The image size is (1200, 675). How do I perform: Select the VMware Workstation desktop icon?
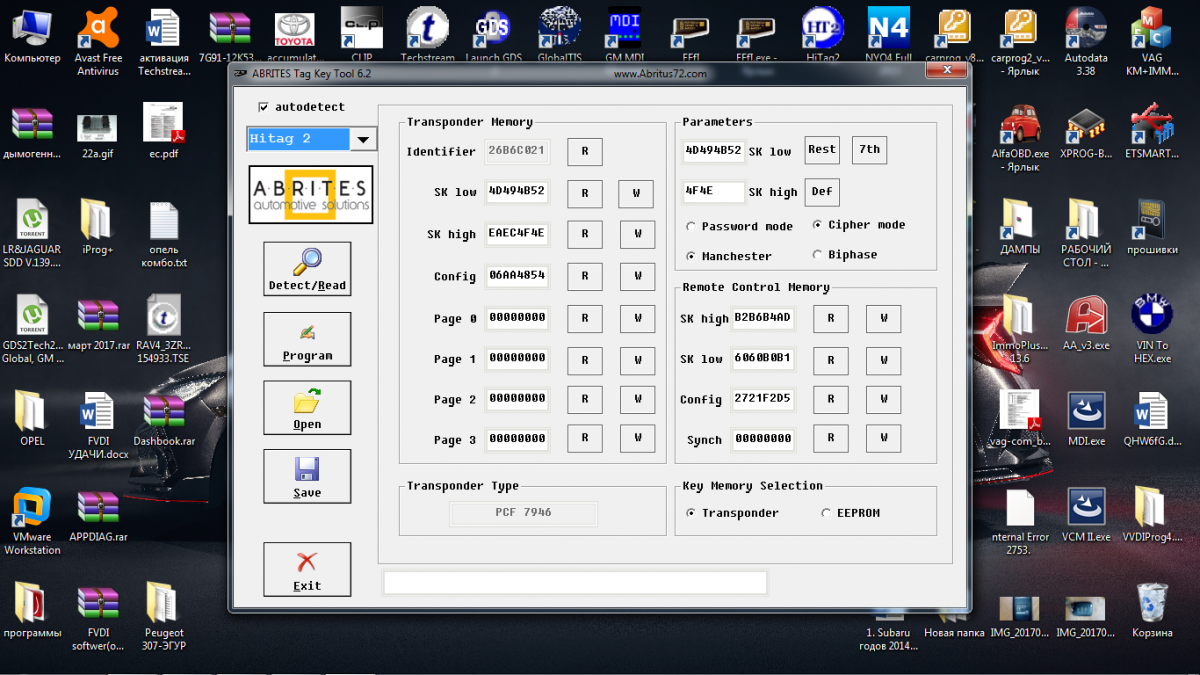pos(32,510)
